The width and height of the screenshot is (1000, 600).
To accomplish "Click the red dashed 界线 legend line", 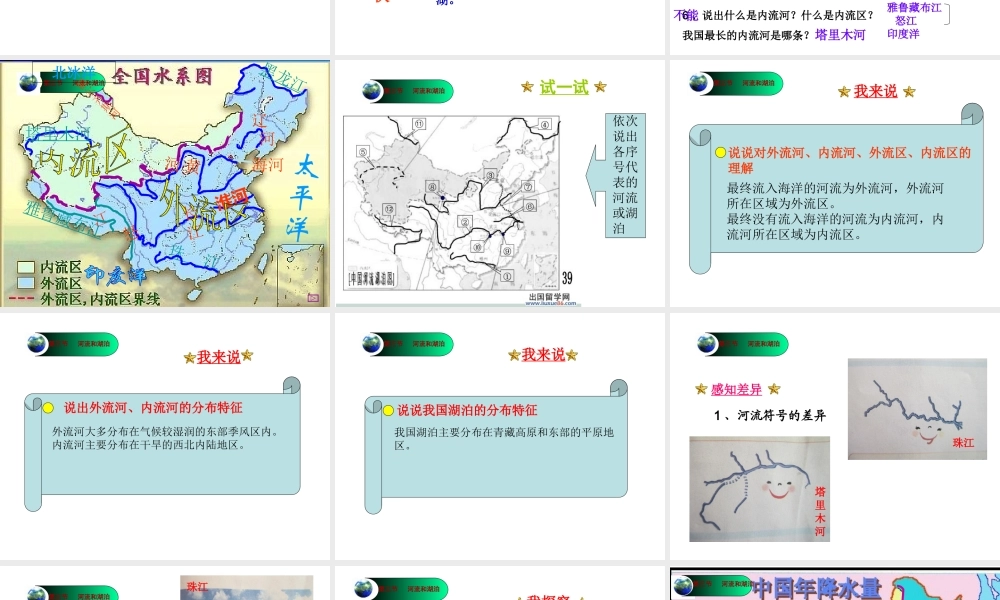I will pos(22,298).
